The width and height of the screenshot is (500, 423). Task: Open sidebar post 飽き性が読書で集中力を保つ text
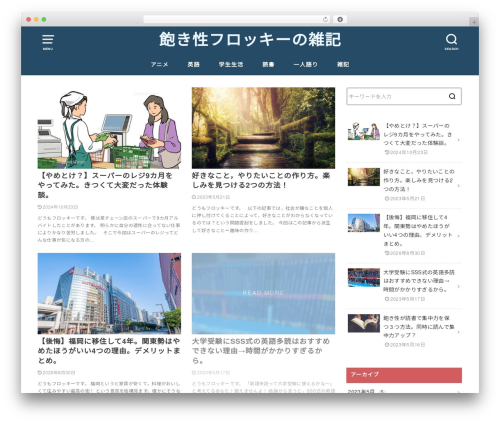(419, 327)
